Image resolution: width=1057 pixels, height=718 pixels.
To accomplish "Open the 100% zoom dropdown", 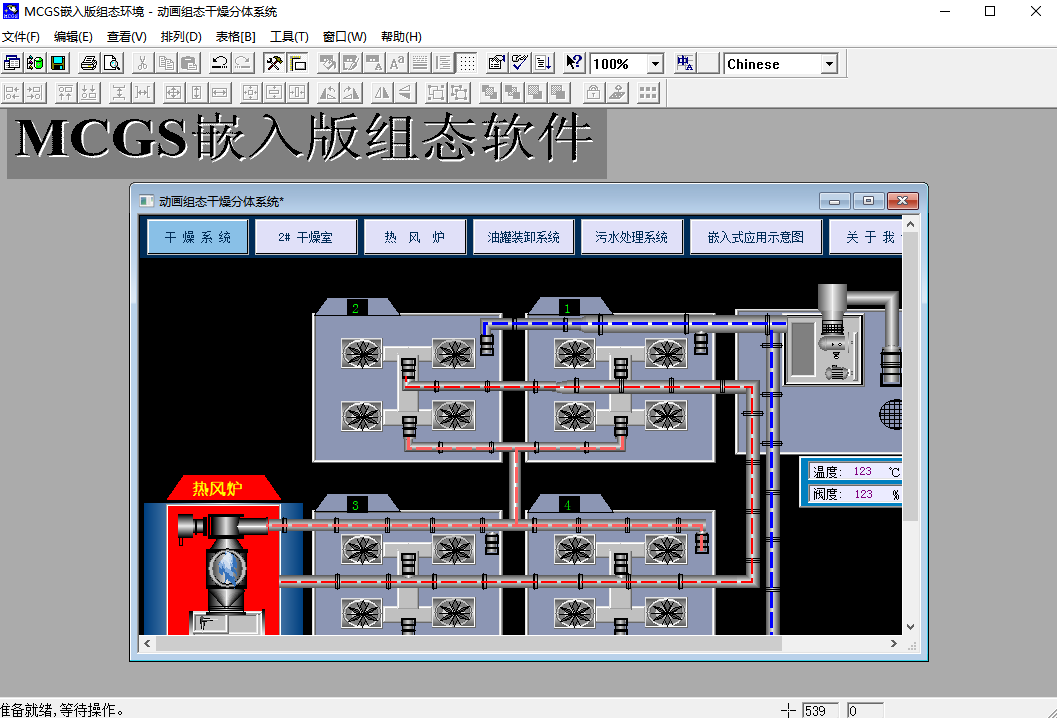I will (x=655, y=64).
